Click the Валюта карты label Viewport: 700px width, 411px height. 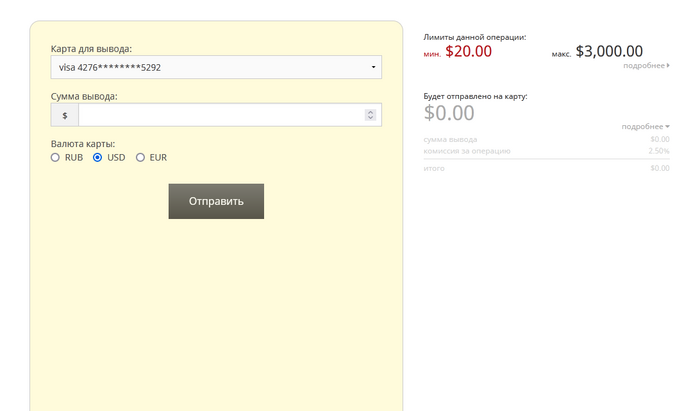[x=83, y=144]
